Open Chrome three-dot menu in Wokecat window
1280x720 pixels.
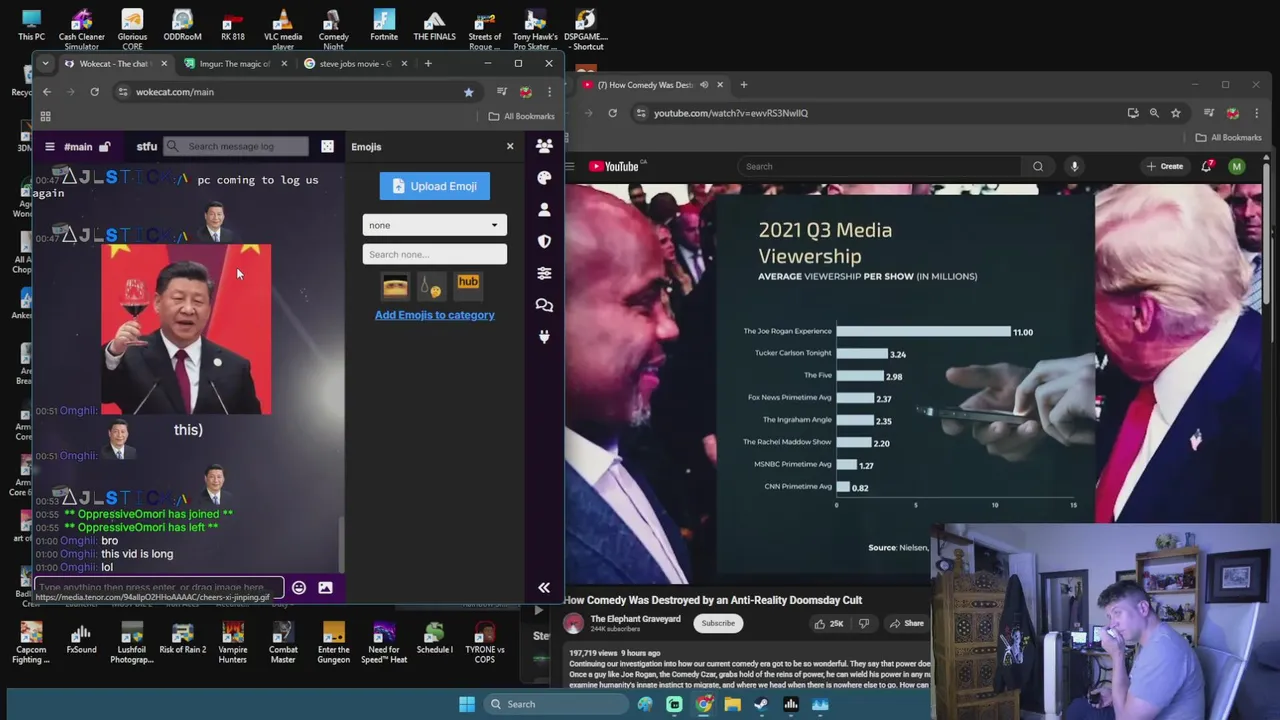(x=549, y=92)
